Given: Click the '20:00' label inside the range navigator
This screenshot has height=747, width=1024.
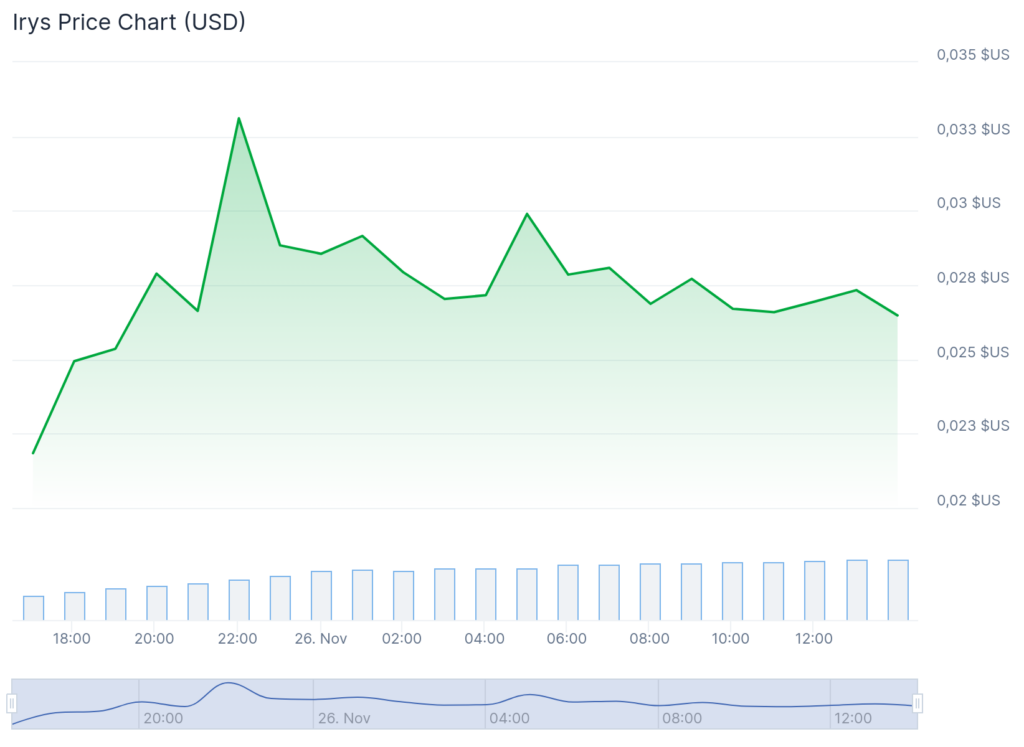Looking at the screenshot, I should (x=163, y=718).
